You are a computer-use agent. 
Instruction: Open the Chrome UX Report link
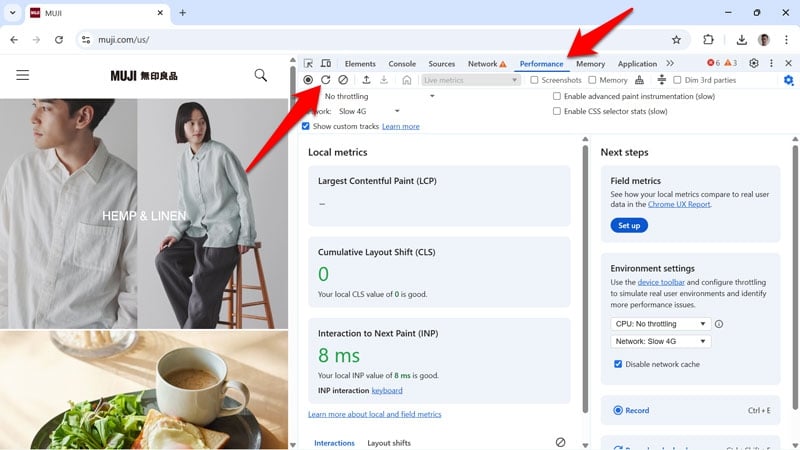tap(679, 204)
